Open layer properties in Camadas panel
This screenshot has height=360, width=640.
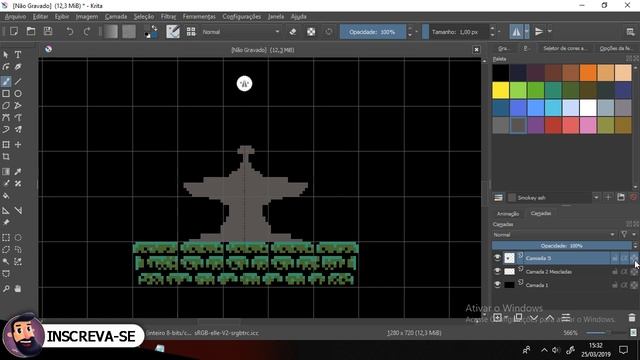click(566, 318)
